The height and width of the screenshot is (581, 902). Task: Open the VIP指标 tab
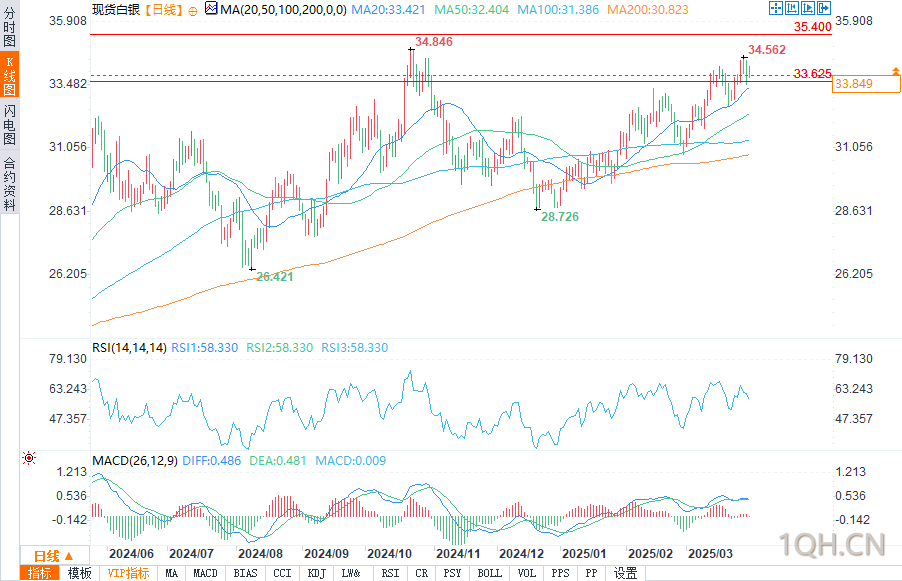[128, 573]
